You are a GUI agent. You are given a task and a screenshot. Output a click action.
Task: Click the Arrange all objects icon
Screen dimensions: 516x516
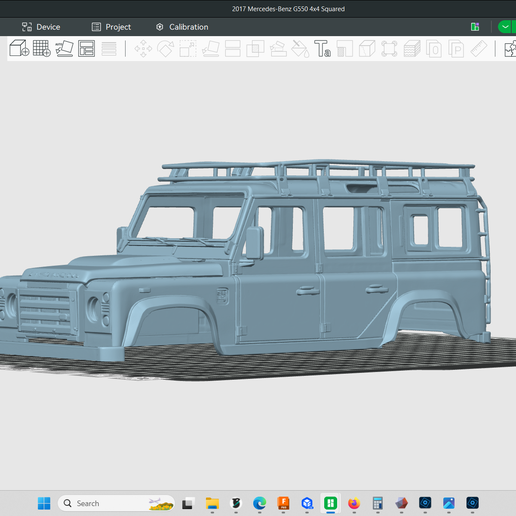[86, 48]
